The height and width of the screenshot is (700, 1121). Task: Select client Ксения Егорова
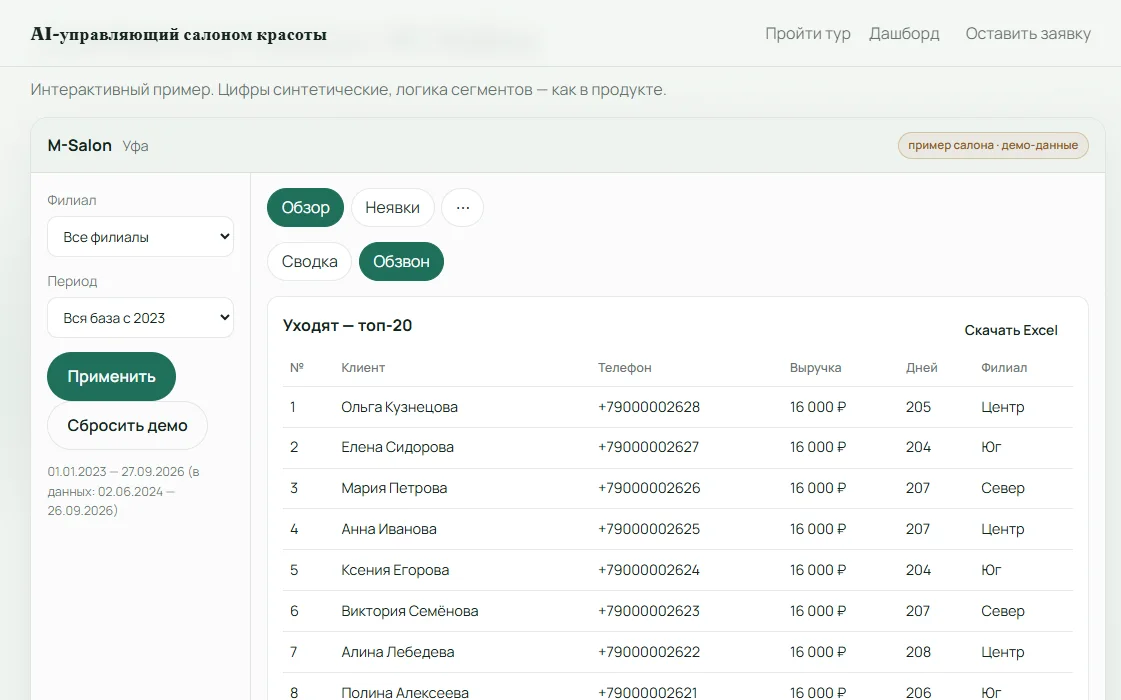click(x=395, y=570)
